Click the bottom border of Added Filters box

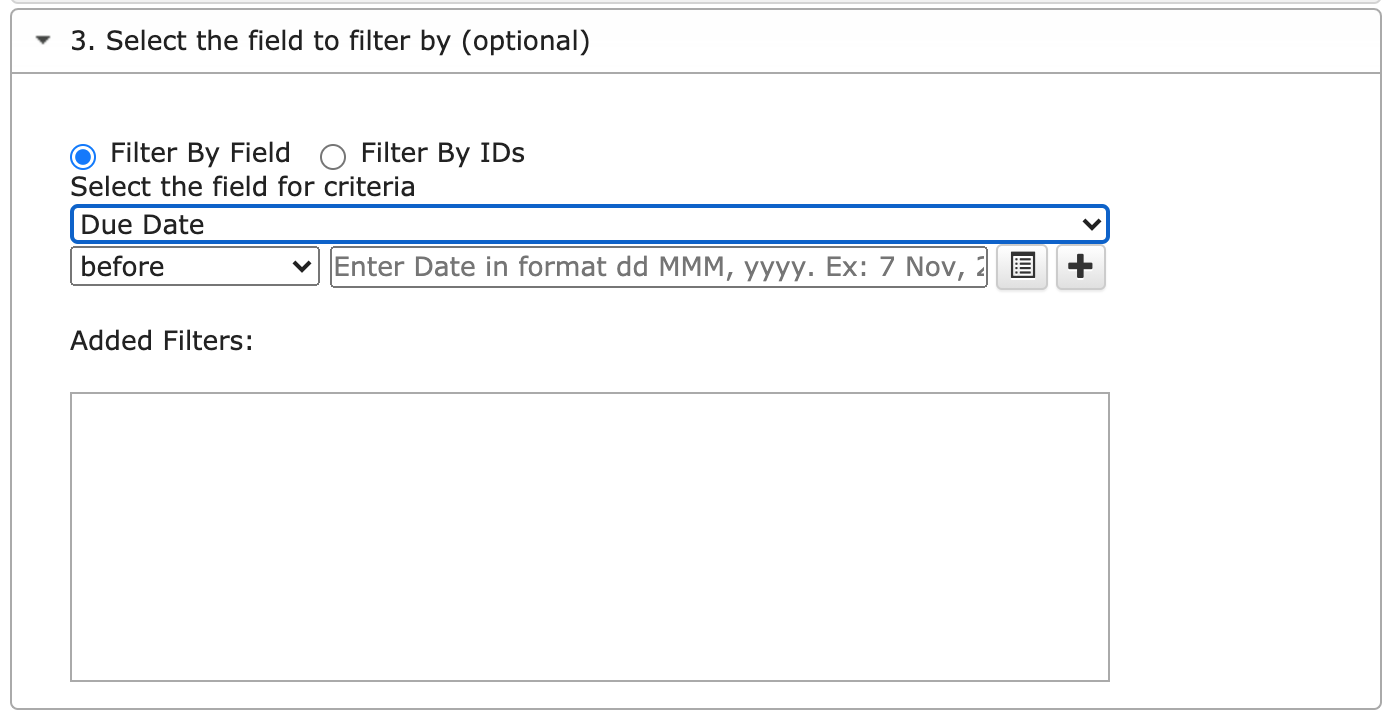[589, 681]
